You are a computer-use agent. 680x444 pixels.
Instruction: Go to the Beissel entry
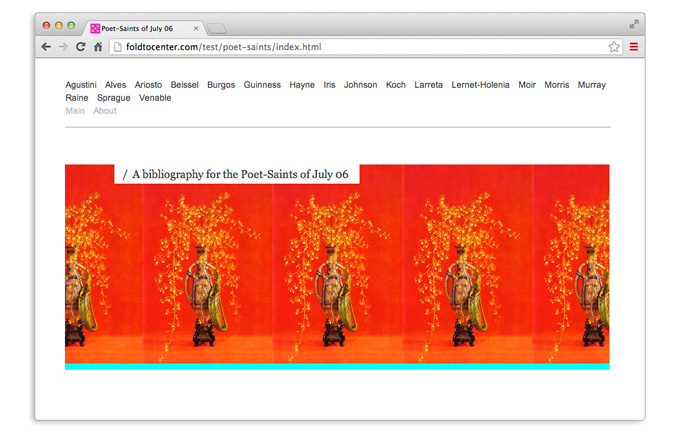[x=184, y=85]
